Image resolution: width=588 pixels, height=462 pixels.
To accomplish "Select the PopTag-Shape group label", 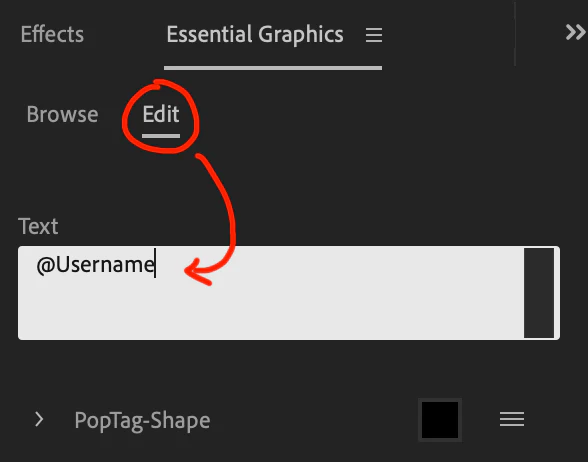I will 142,420.
